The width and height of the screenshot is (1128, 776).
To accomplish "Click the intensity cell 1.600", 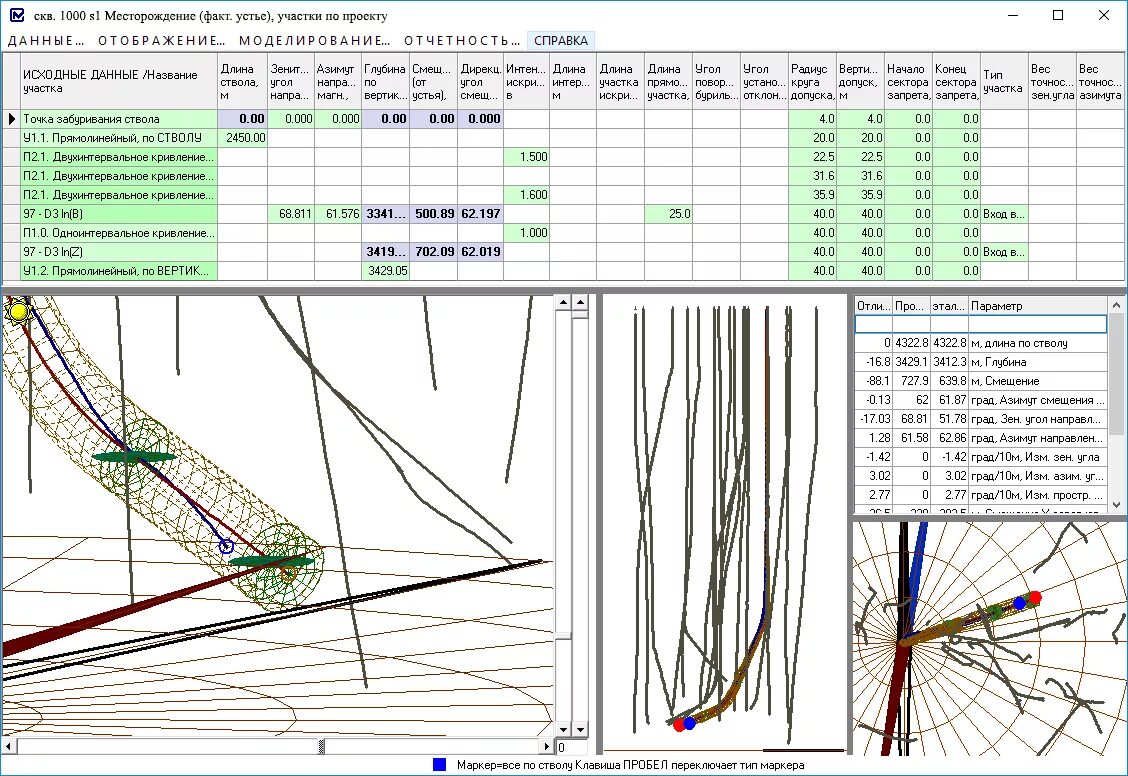I will (x=527, y=195).
